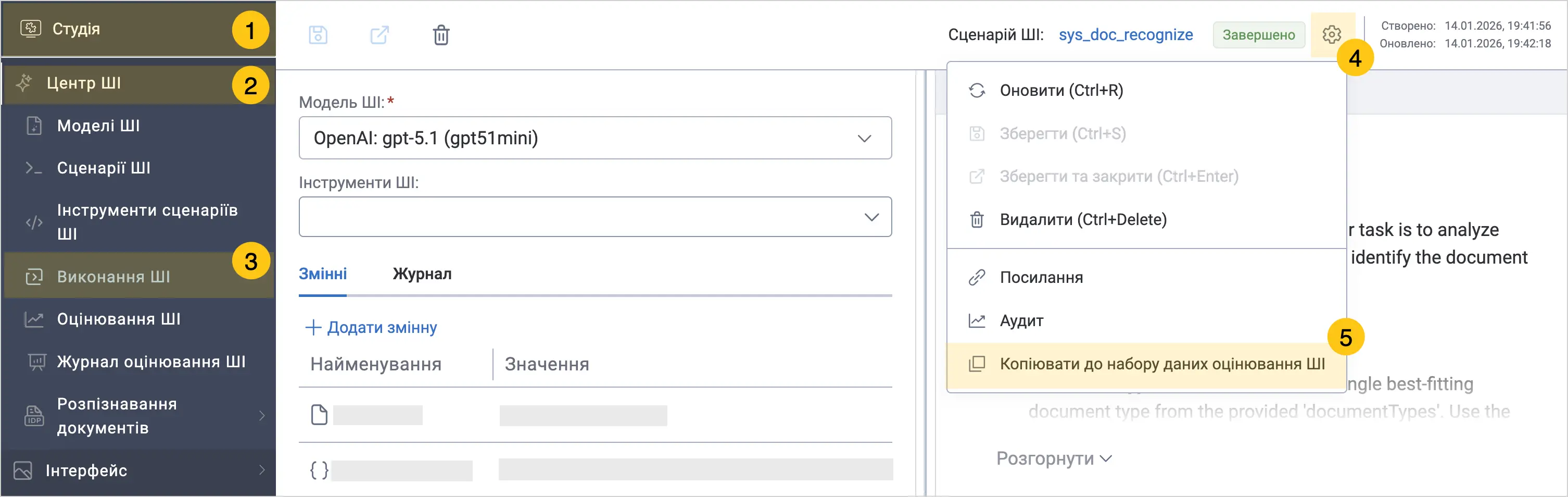This screenshot has width=1568, height=497.
Task: Click the trash delete toolbar icon
Action: (441, 35)
